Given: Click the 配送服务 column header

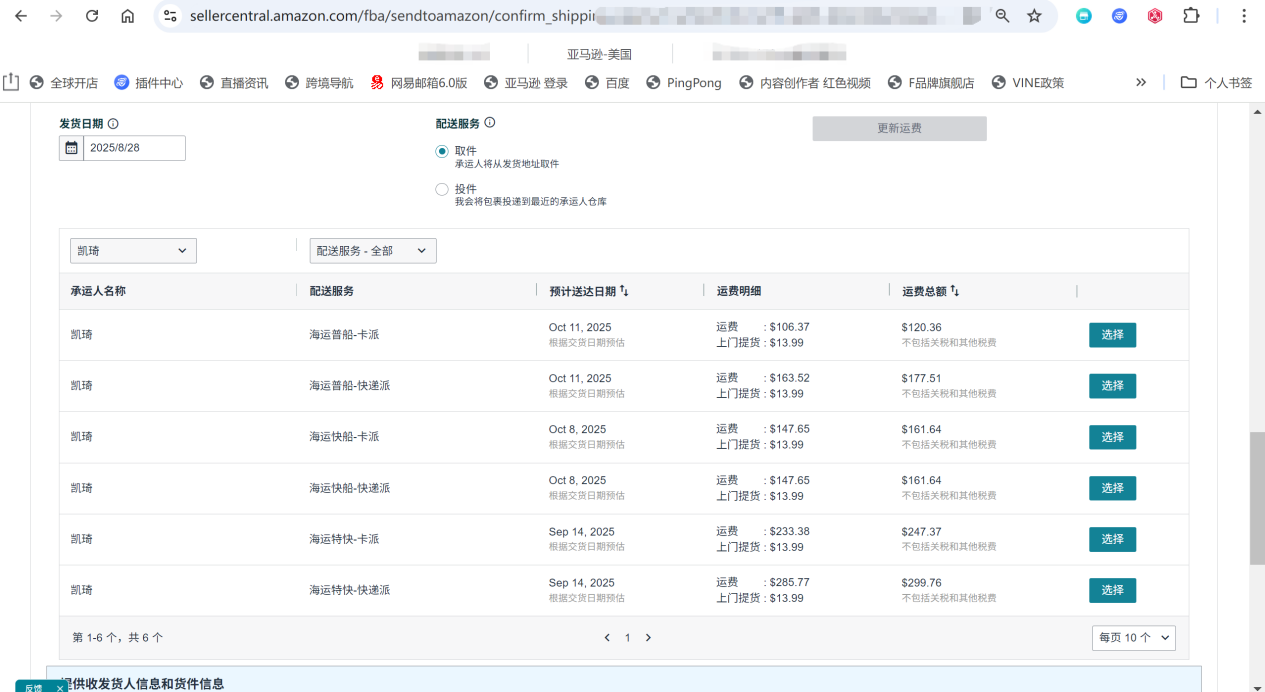Looking at the screenshot, I should pos(331,291).
